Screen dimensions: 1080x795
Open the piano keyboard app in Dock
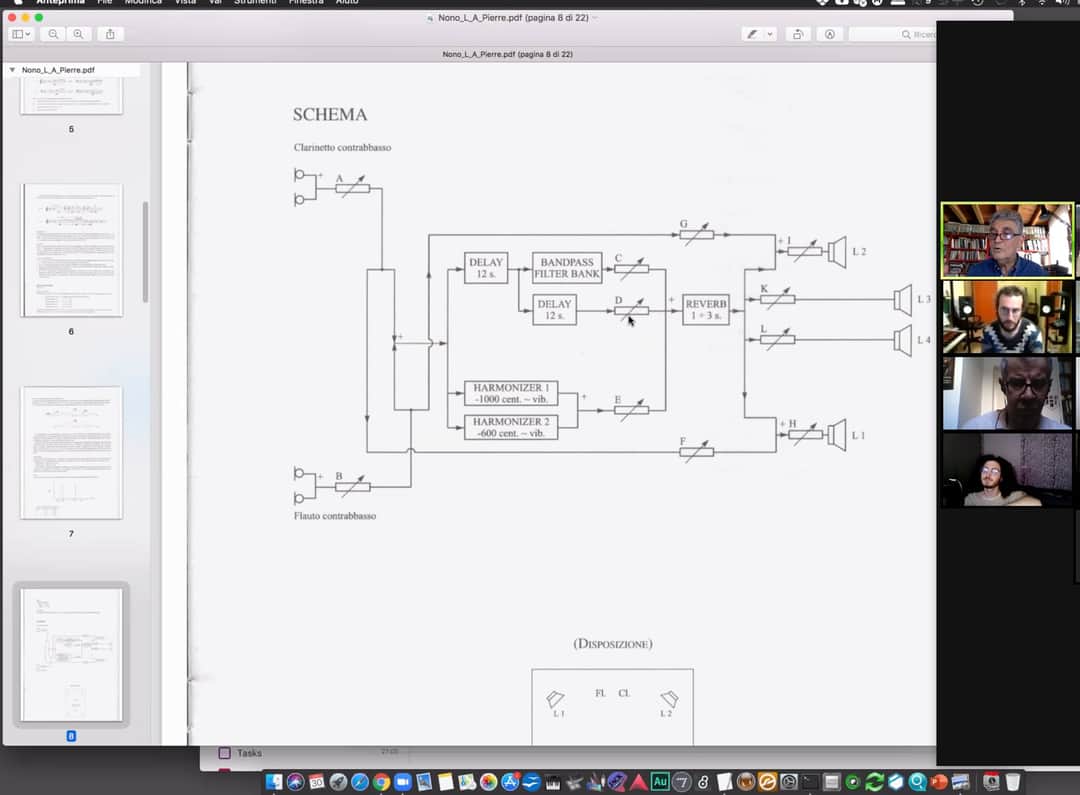(x=552, y=781)
